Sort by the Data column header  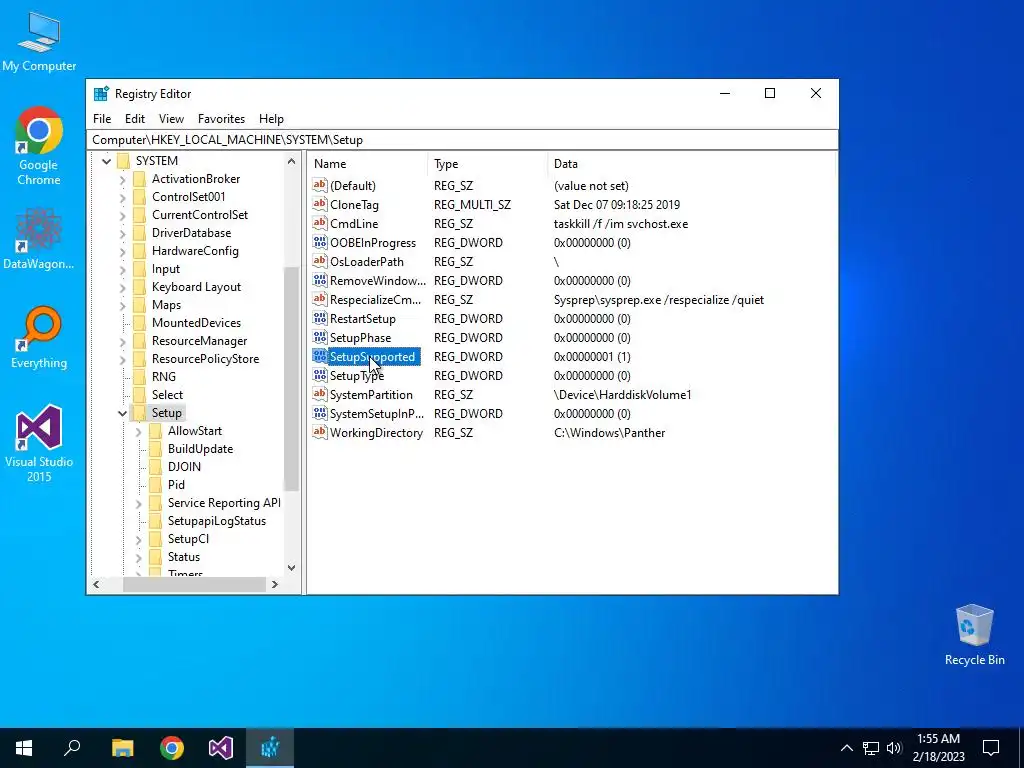point(691,164)
